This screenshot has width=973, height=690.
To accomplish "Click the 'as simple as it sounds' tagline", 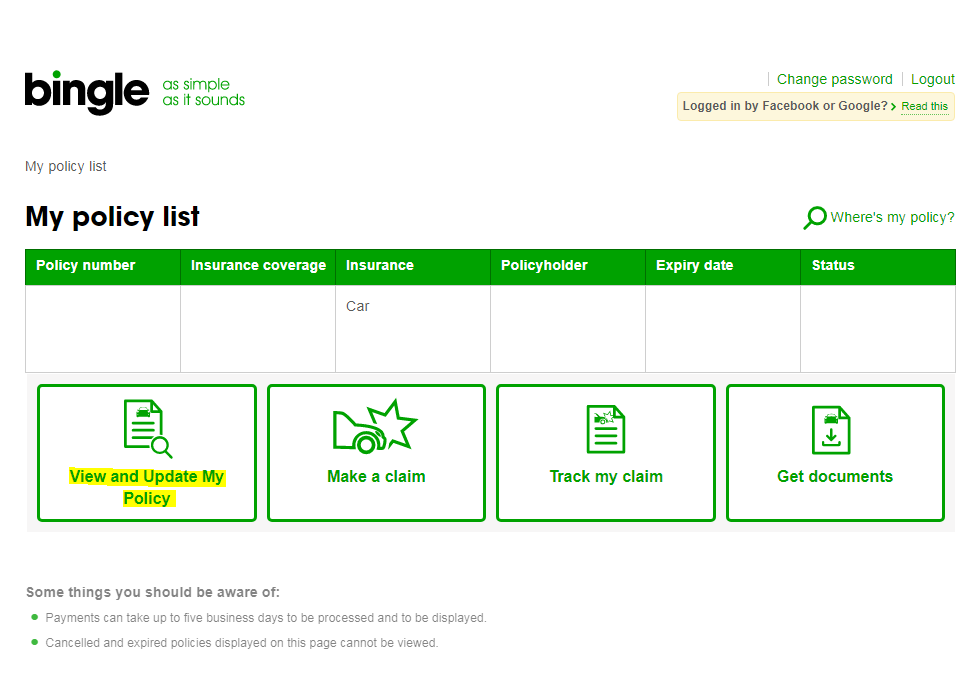I will (204, 92).
